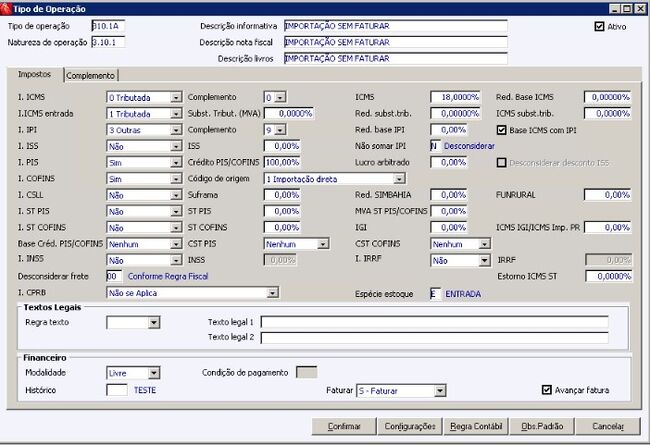Open the I. INSS dropdown
Screen dimensions: 650x445
176,260
